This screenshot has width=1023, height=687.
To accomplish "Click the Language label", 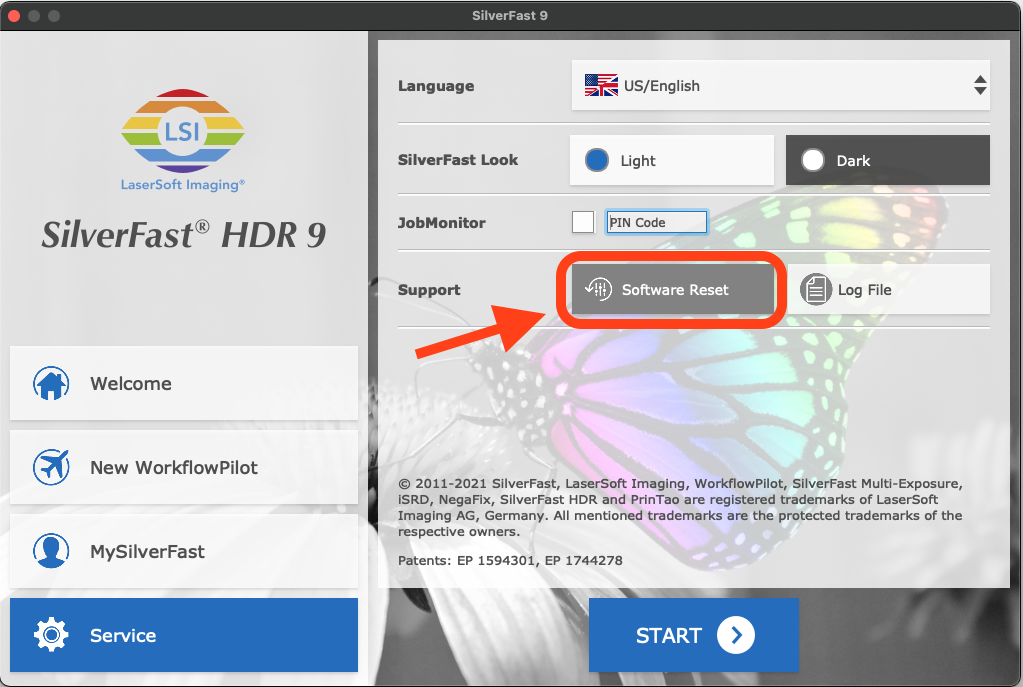I will click(x=436, y=86).
